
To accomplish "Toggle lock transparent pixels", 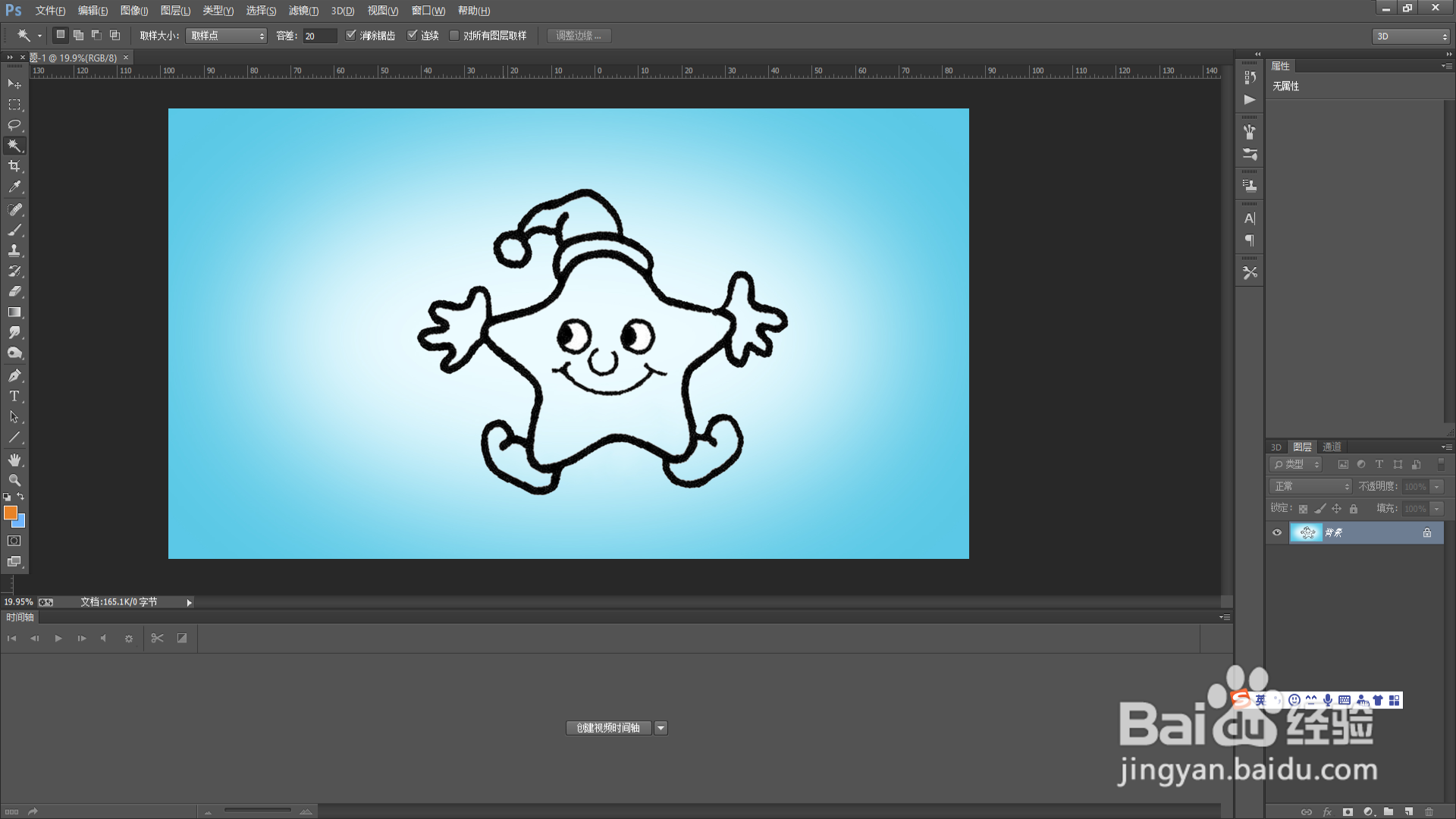I will (1303, 509).
